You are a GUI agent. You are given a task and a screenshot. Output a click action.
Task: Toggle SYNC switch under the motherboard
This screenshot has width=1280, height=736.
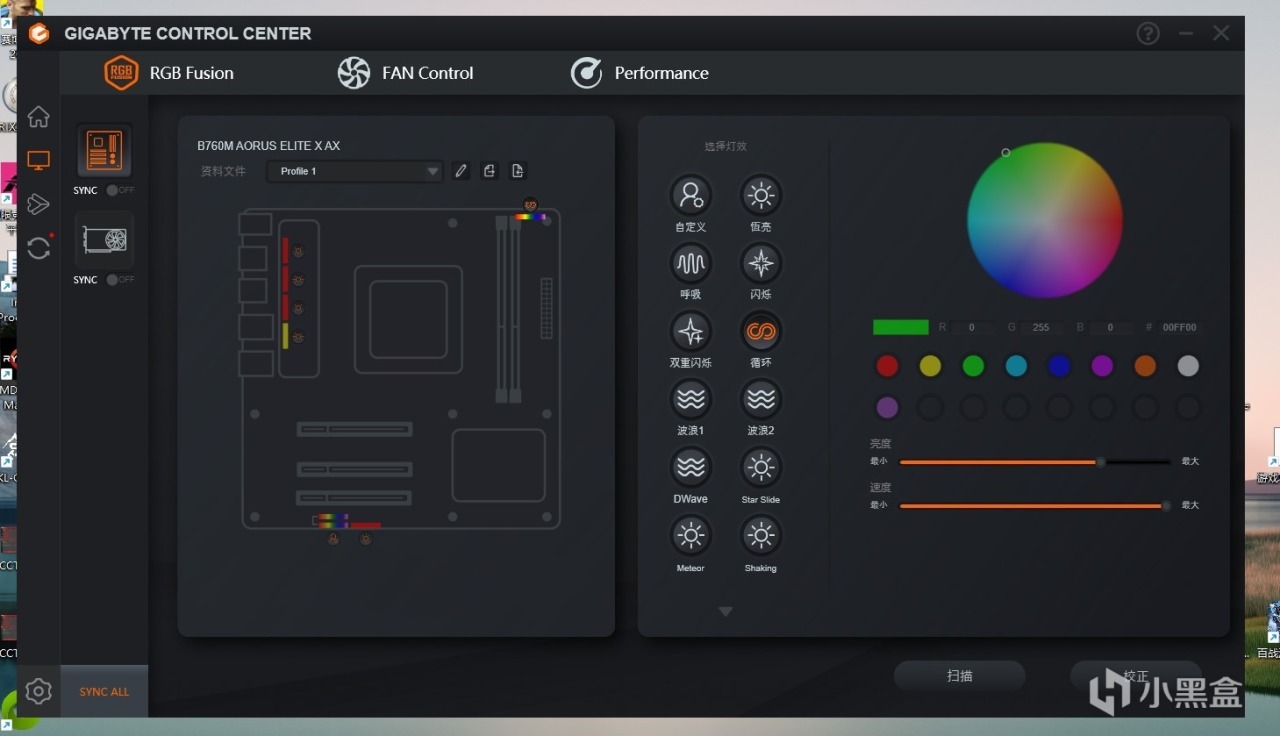pyautogui.click(x=120, y=190)
